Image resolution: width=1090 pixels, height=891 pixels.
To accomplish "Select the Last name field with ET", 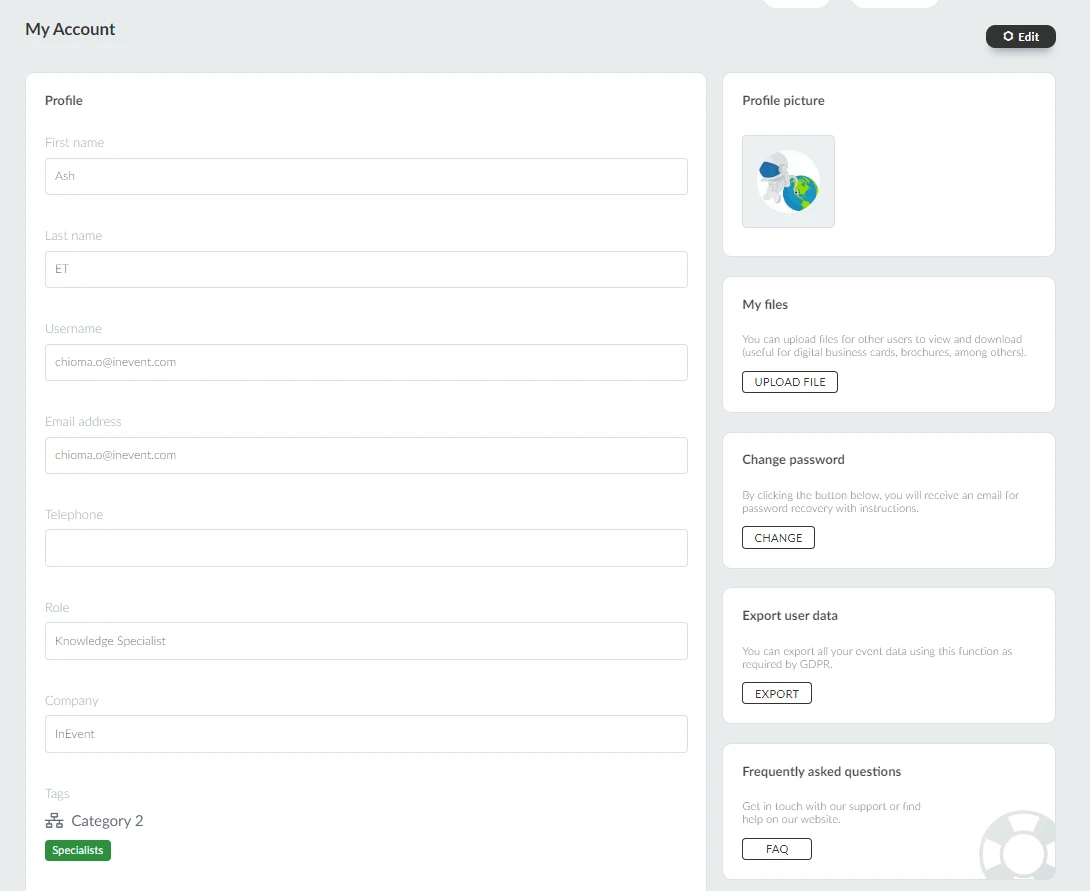I will click(366, 270).
